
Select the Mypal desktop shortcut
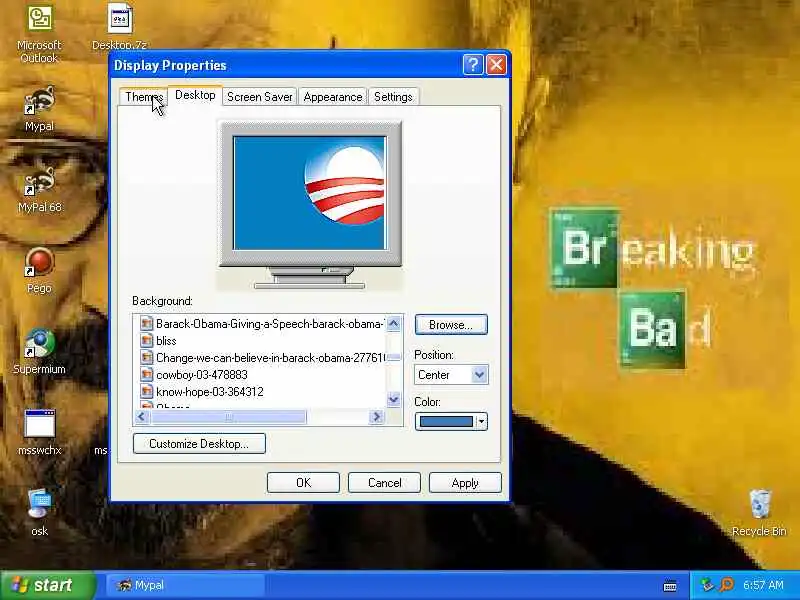tap(39, 109)
